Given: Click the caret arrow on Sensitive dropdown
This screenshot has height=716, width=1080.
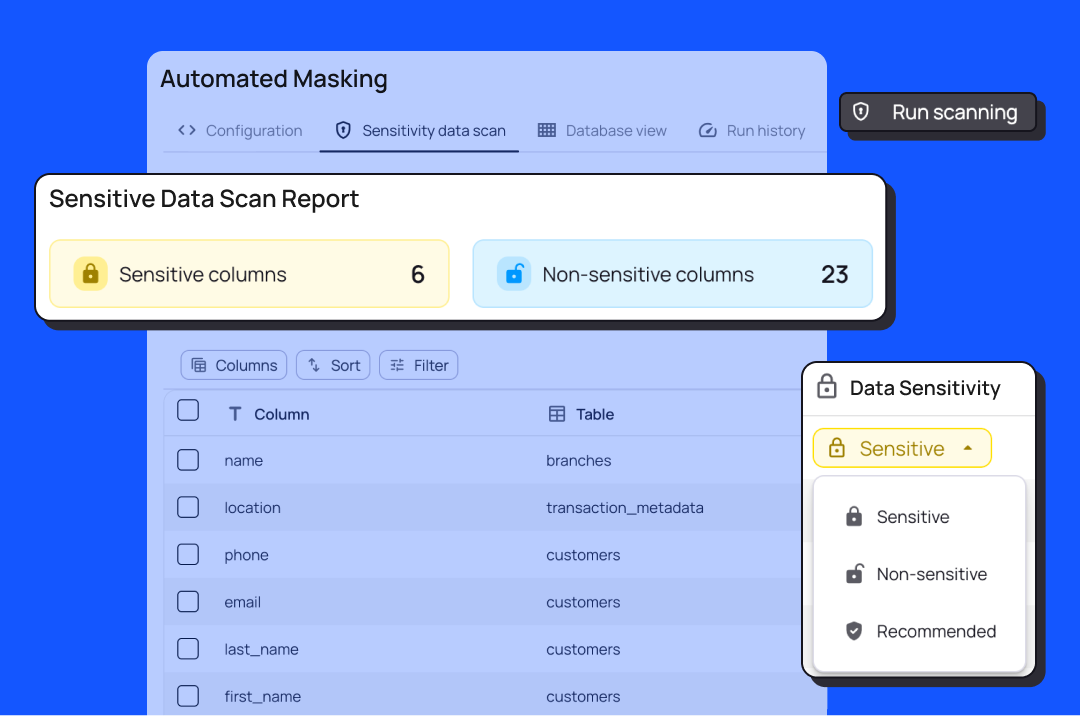Looking at the screenshot, I should pos(968,448).
